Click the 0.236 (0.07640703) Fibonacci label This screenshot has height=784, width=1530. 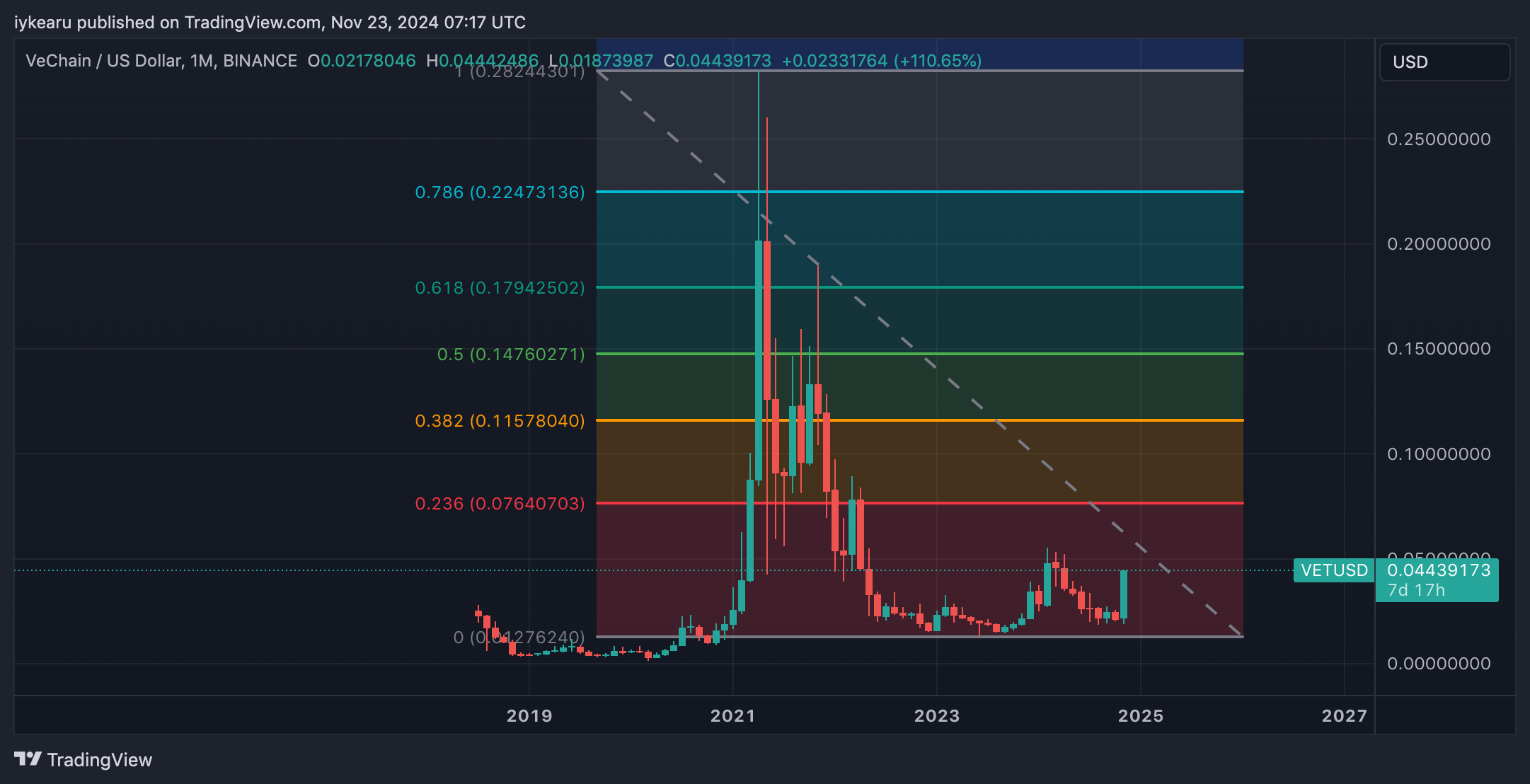[x=500, y=504]
